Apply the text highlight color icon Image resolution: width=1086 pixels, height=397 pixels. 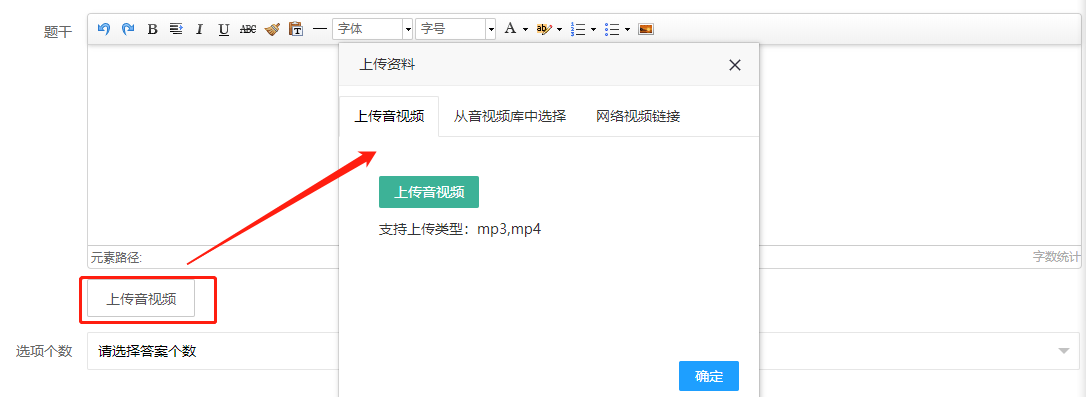point(544,29)
